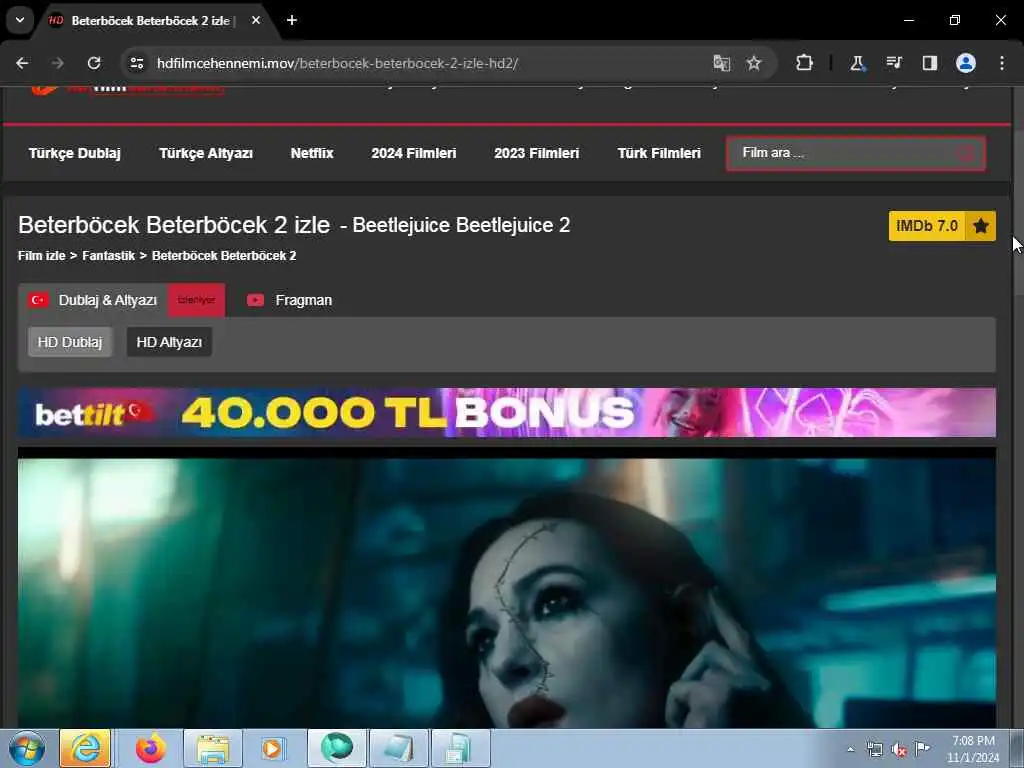Open the media controls icon
The image size is (1024, 768).
click(x=893, y=63)
